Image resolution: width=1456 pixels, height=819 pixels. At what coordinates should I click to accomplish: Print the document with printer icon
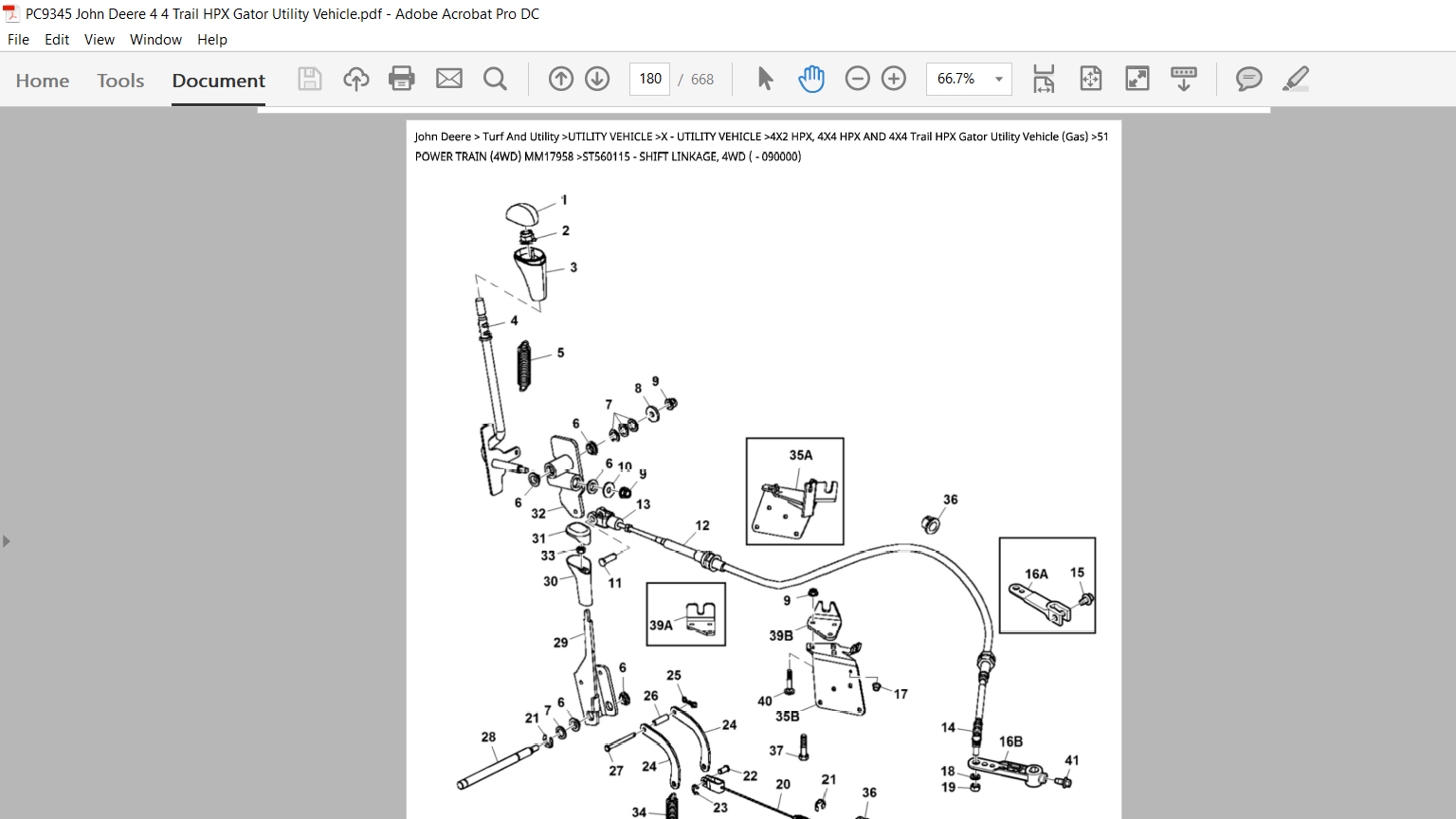click(402, 79)
